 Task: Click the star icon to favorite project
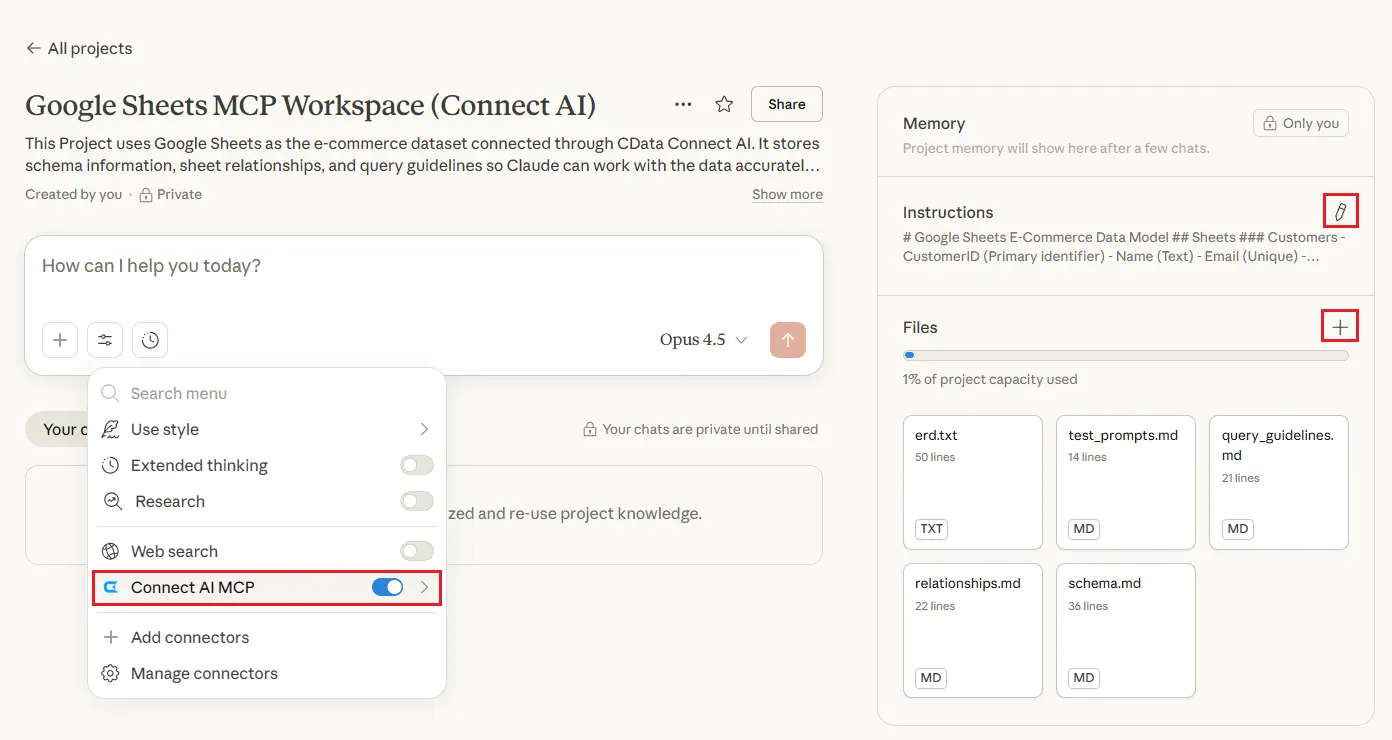pos(724,104)
